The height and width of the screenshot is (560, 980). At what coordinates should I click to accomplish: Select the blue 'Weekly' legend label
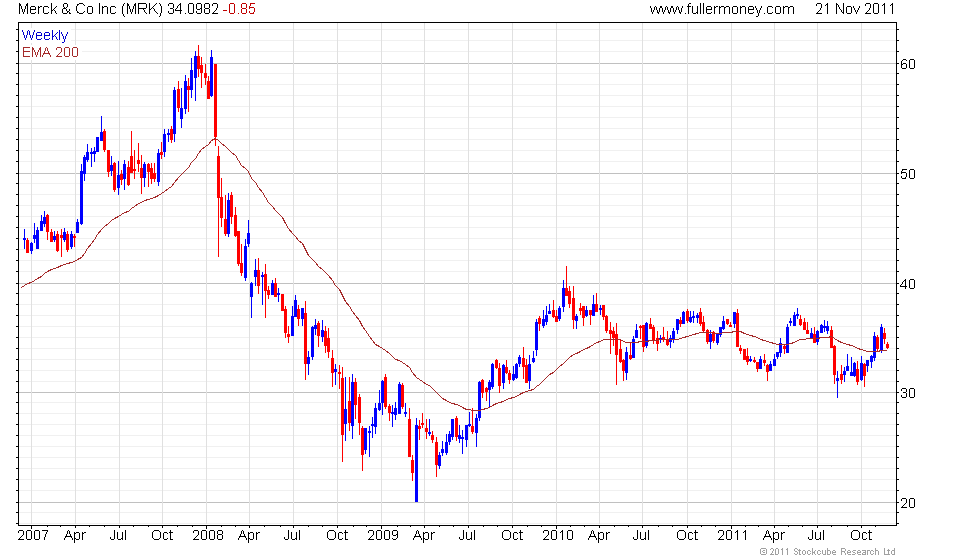tap(44, 36)
